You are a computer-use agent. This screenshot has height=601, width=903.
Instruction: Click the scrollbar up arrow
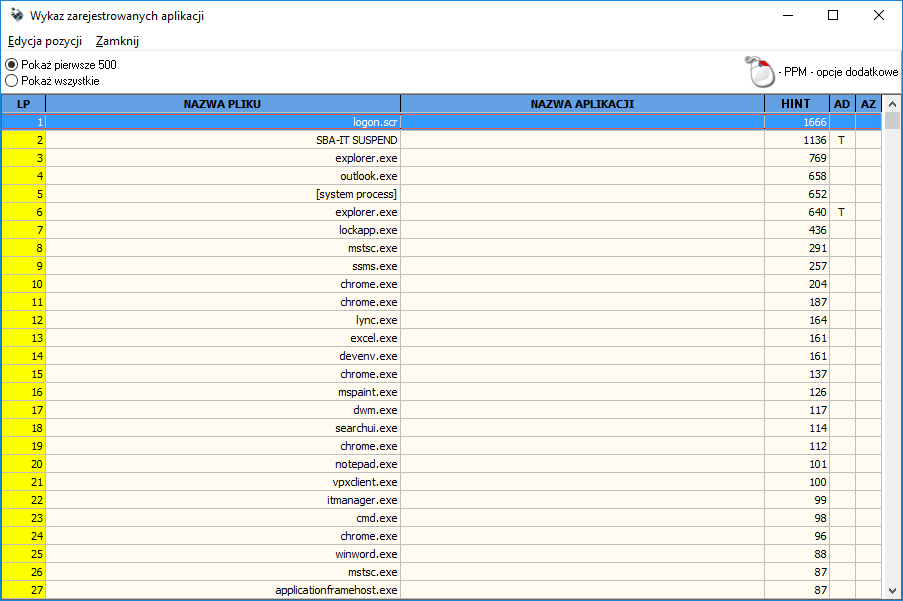point(892,104)
